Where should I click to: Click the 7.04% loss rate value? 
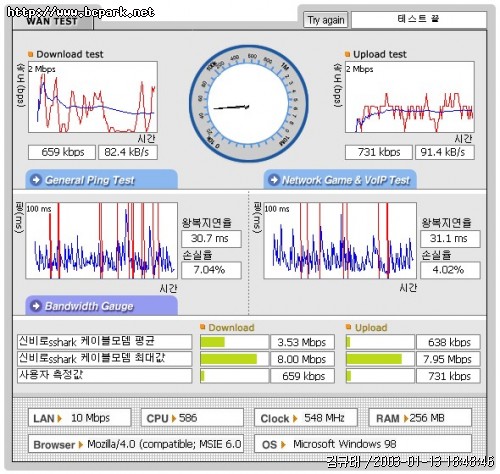click(211, 270)
